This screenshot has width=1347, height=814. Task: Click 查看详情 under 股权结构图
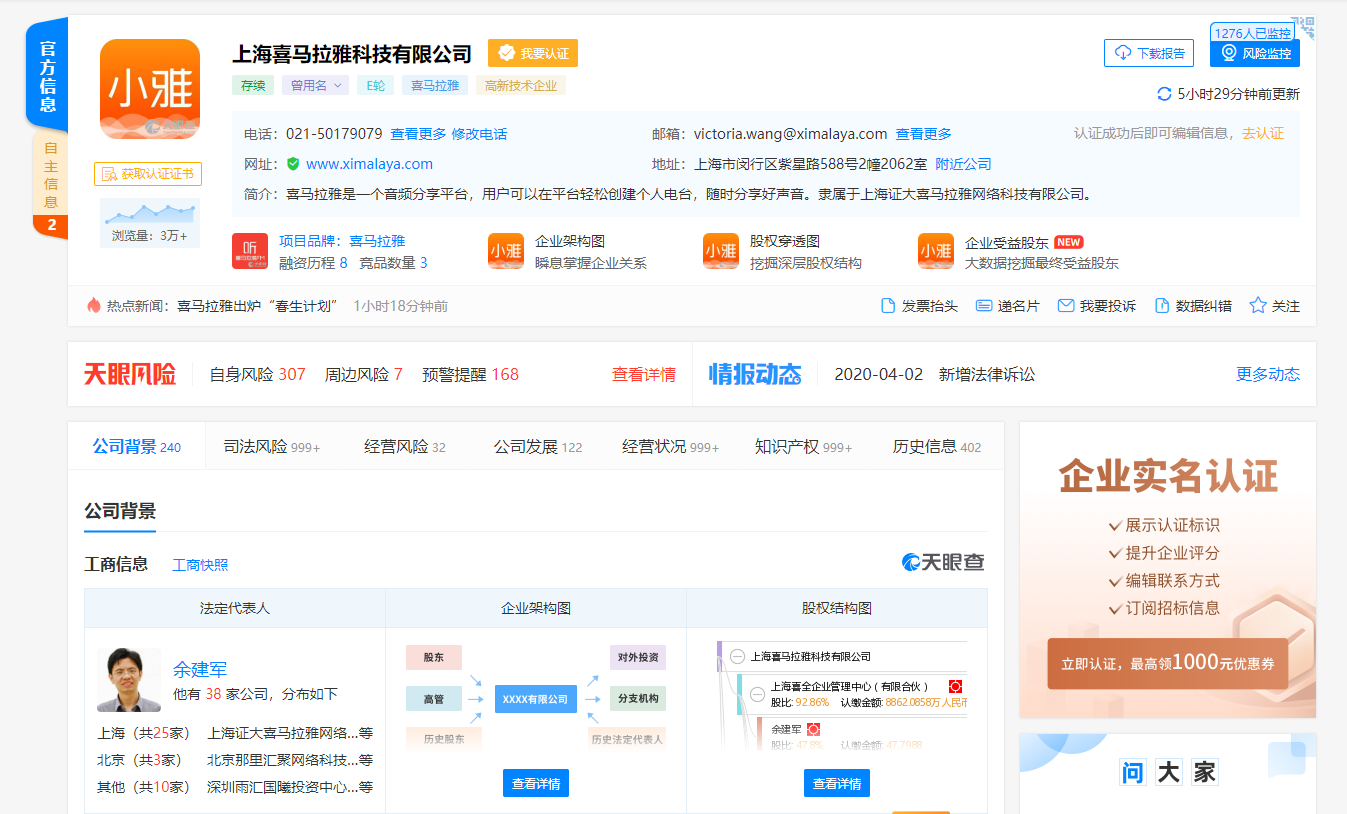click(837, 783)
